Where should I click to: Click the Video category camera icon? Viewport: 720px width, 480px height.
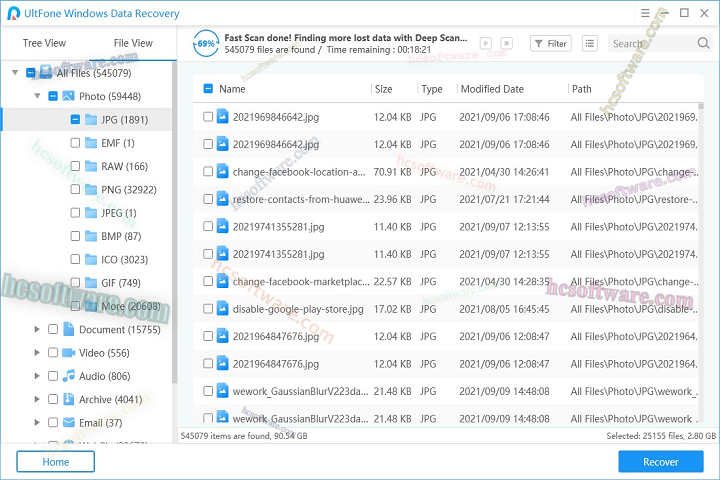pyautogui.click(x=68, y=353)
